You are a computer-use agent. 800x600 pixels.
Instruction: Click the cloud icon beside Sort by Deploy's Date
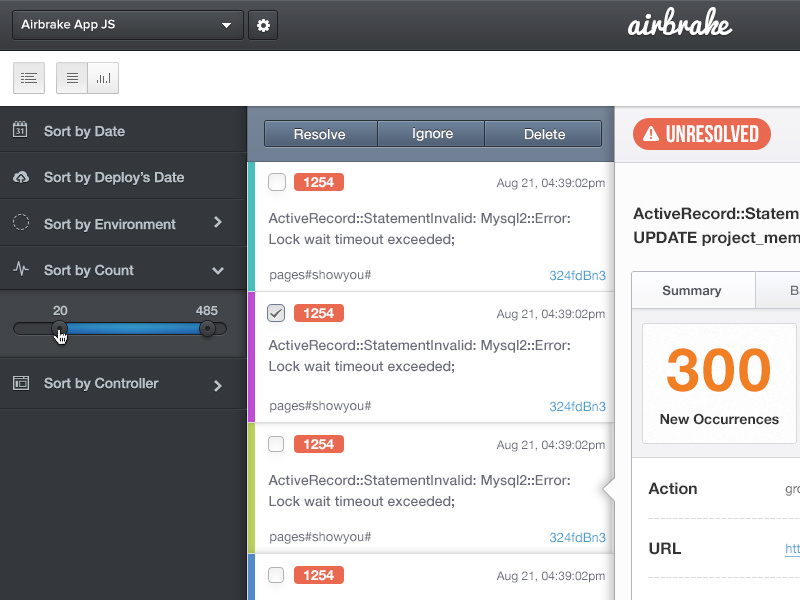(22, 177)
